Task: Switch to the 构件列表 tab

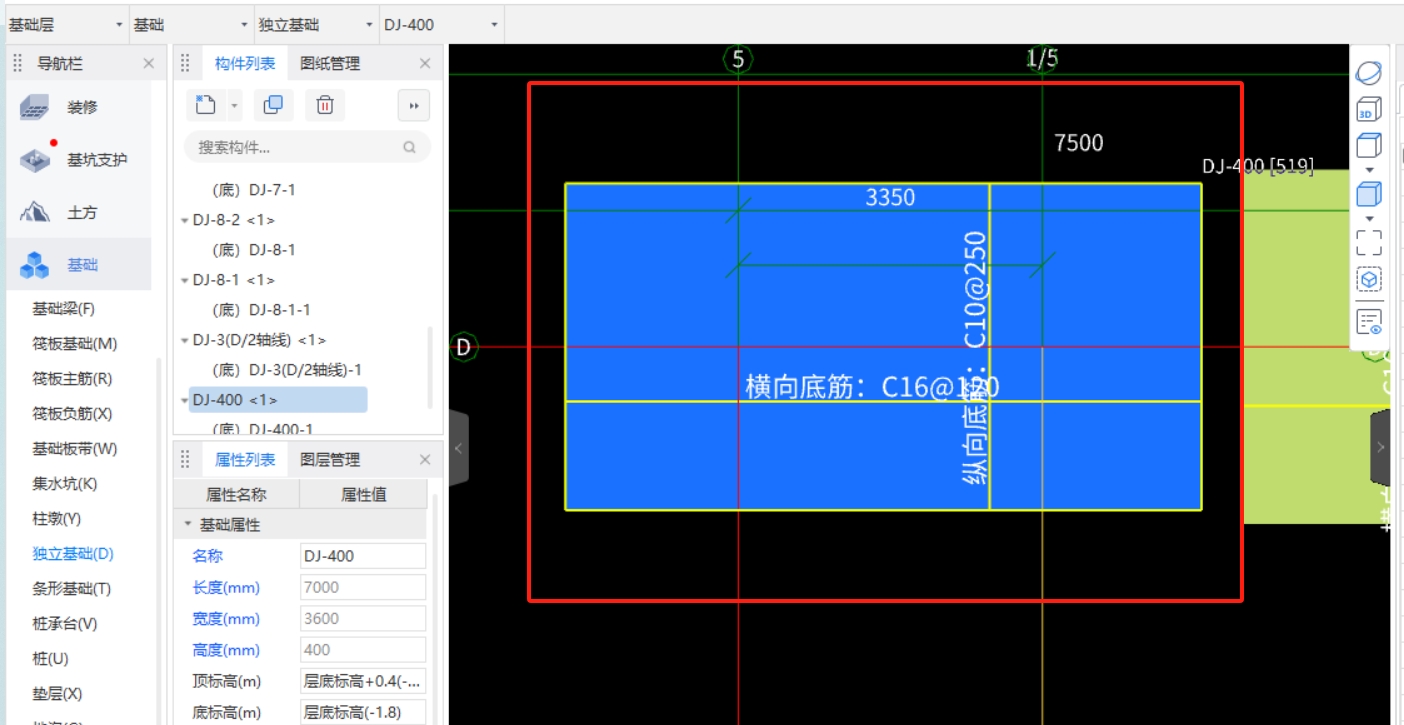Action: click(x=245, y=63)
